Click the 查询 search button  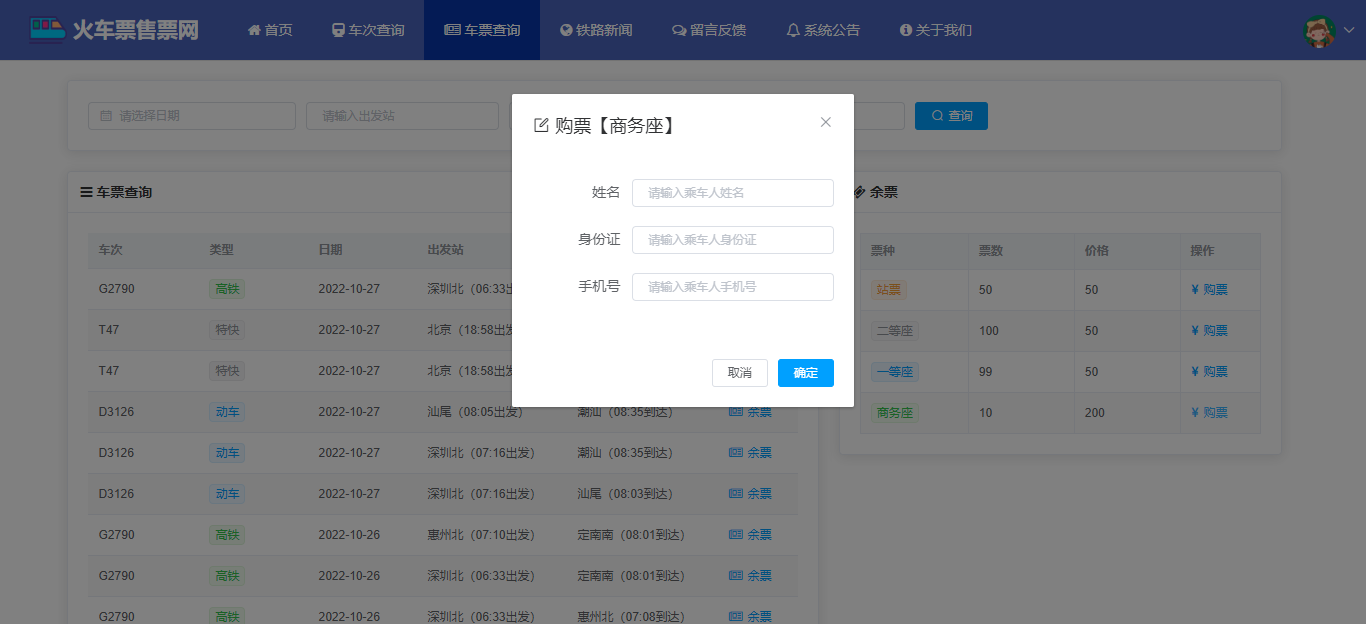coord(951,116)
